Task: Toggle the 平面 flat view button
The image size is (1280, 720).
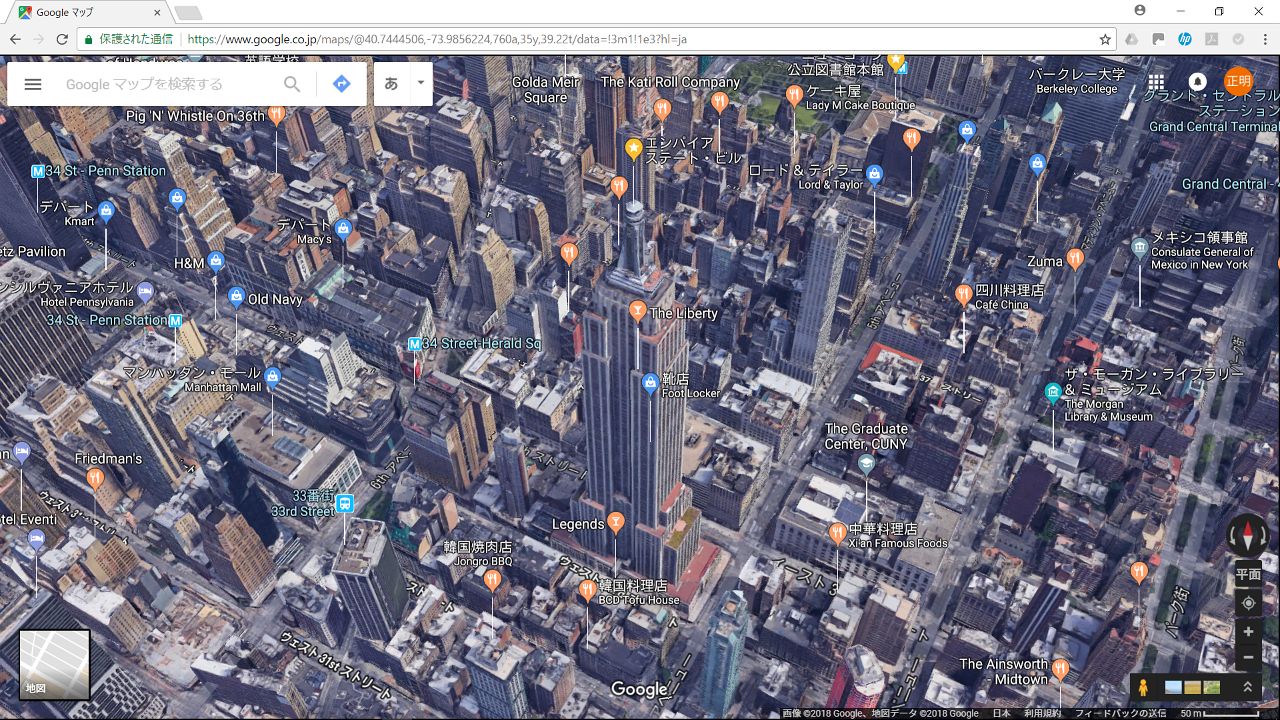Action: pyautogui.click(x=1248, y=574)
